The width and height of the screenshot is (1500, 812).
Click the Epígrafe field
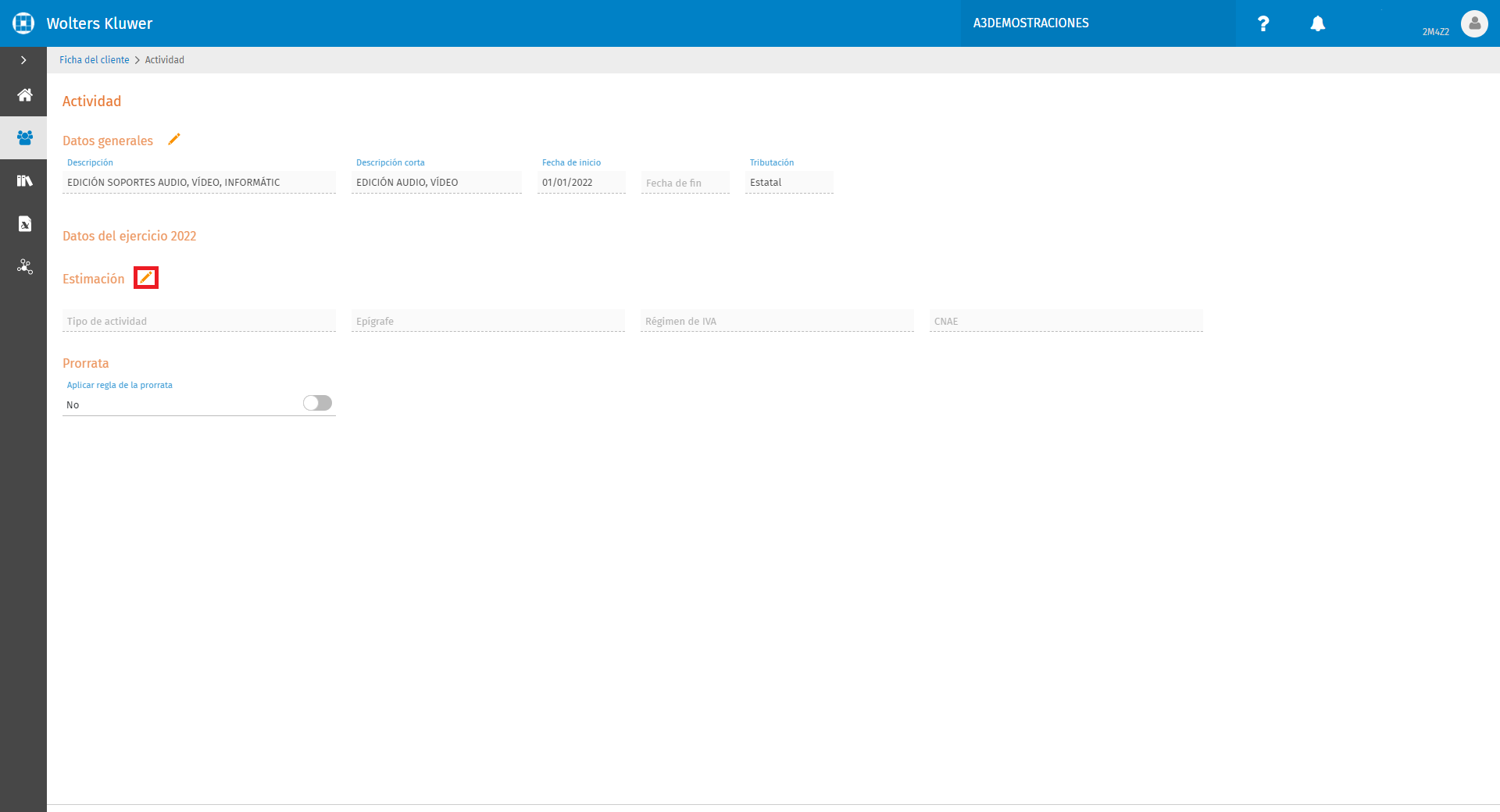tap(488, 321)
